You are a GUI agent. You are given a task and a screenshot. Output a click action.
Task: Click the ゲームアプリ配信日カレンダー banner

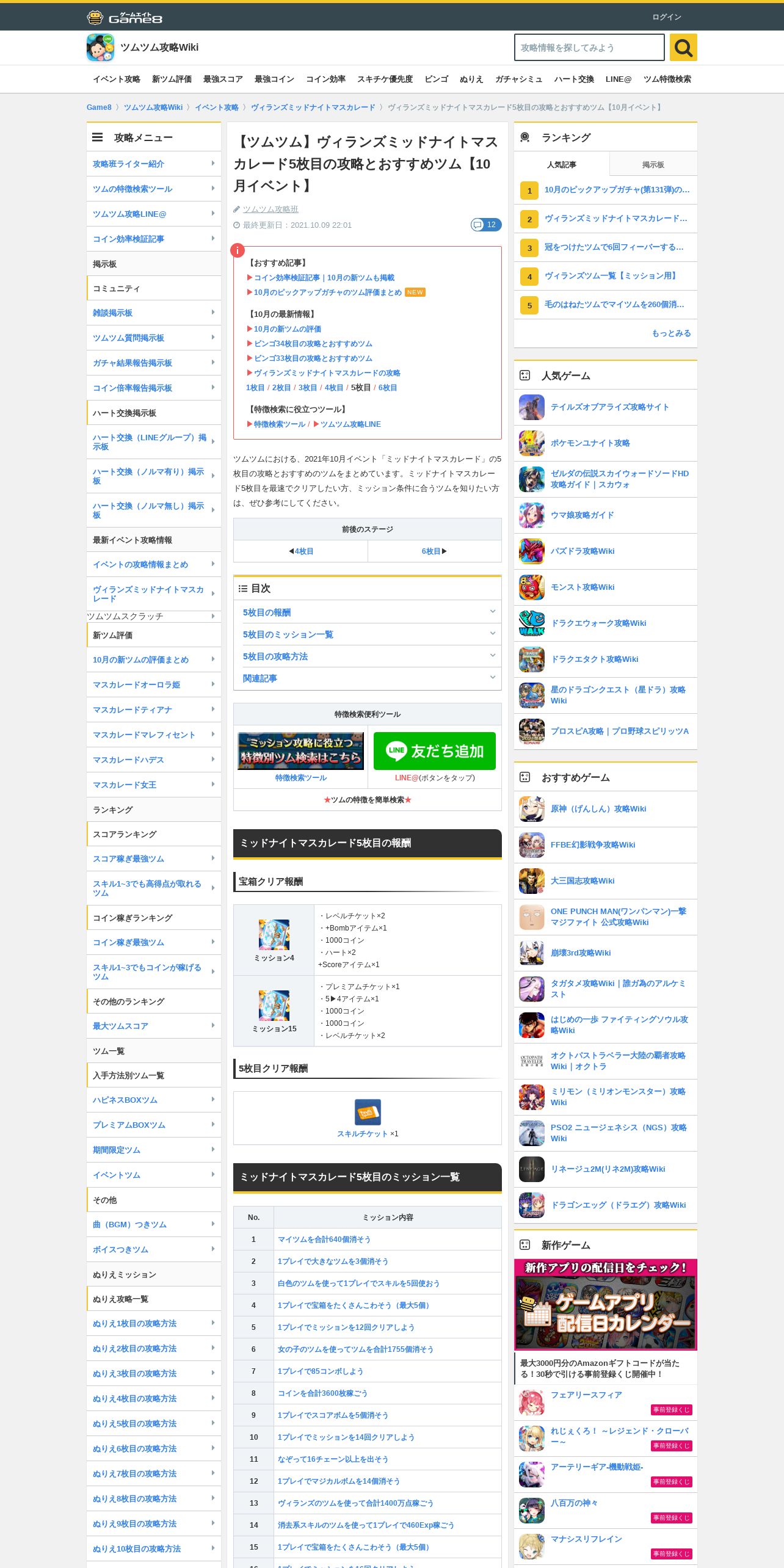tap(606, 1304)
